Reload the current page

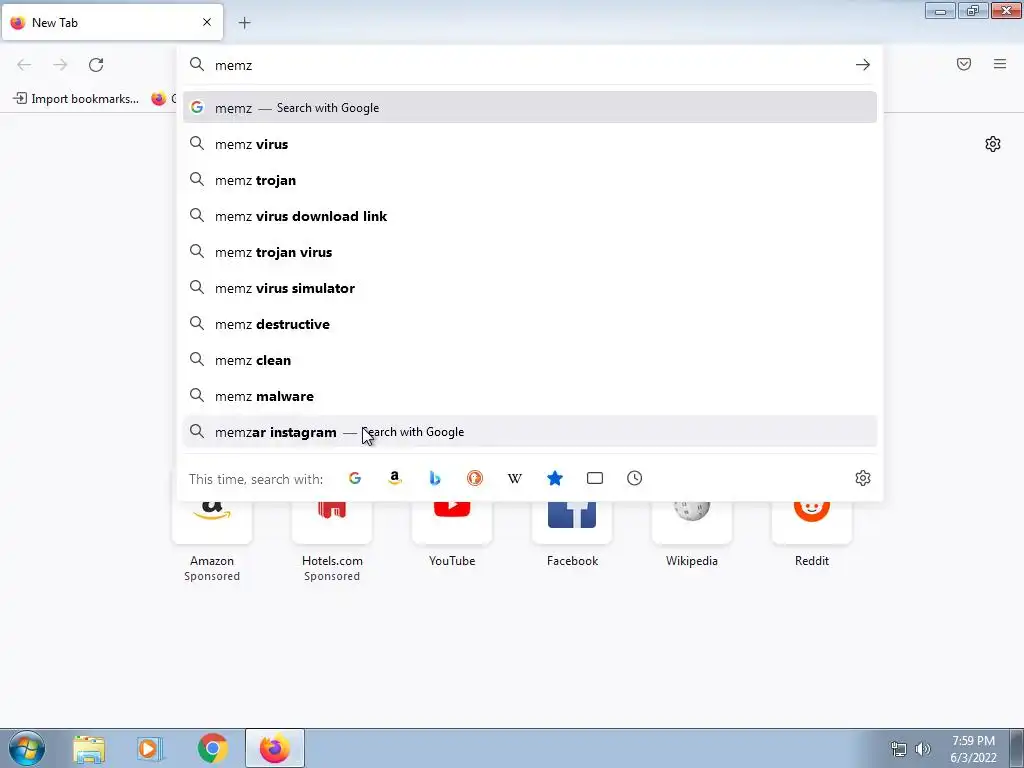point(96,65)
